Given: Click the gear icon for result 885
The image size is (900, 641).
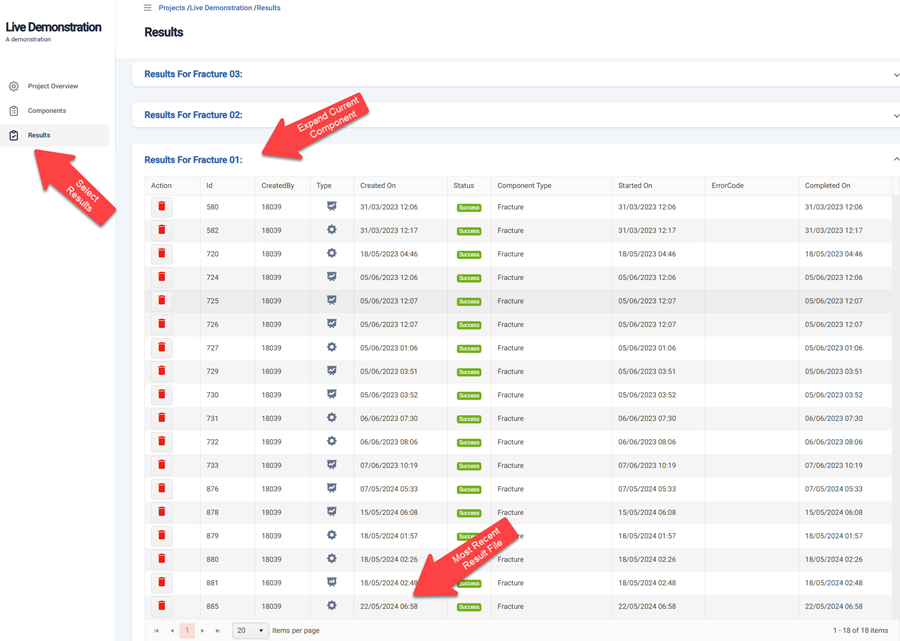Looking at the screenshot, I should (x=331, y=606).
